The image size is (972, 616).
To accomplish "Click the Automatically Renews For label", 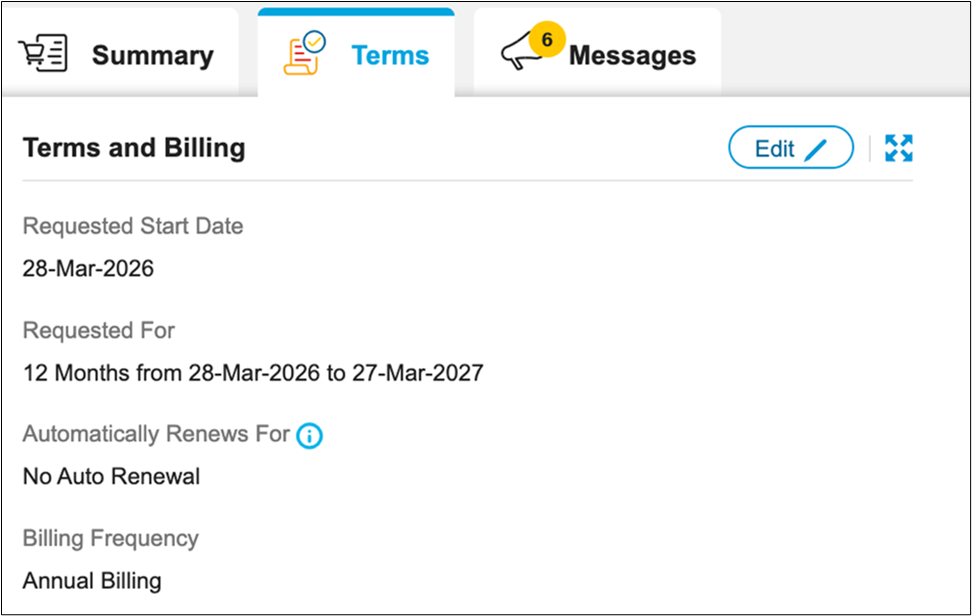I will [x=157, y=434].
